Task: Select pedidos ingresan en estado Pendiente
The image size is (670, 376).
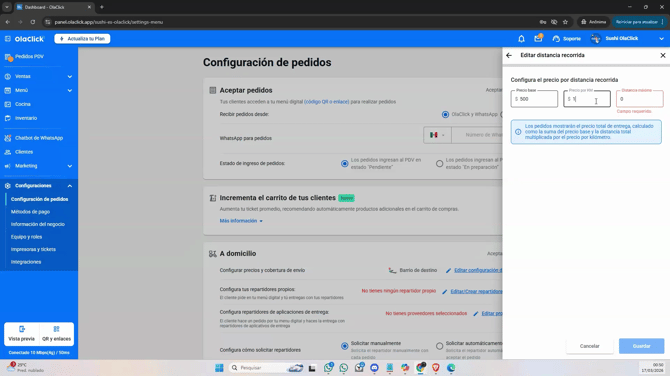Action: (x=344, y=164)
